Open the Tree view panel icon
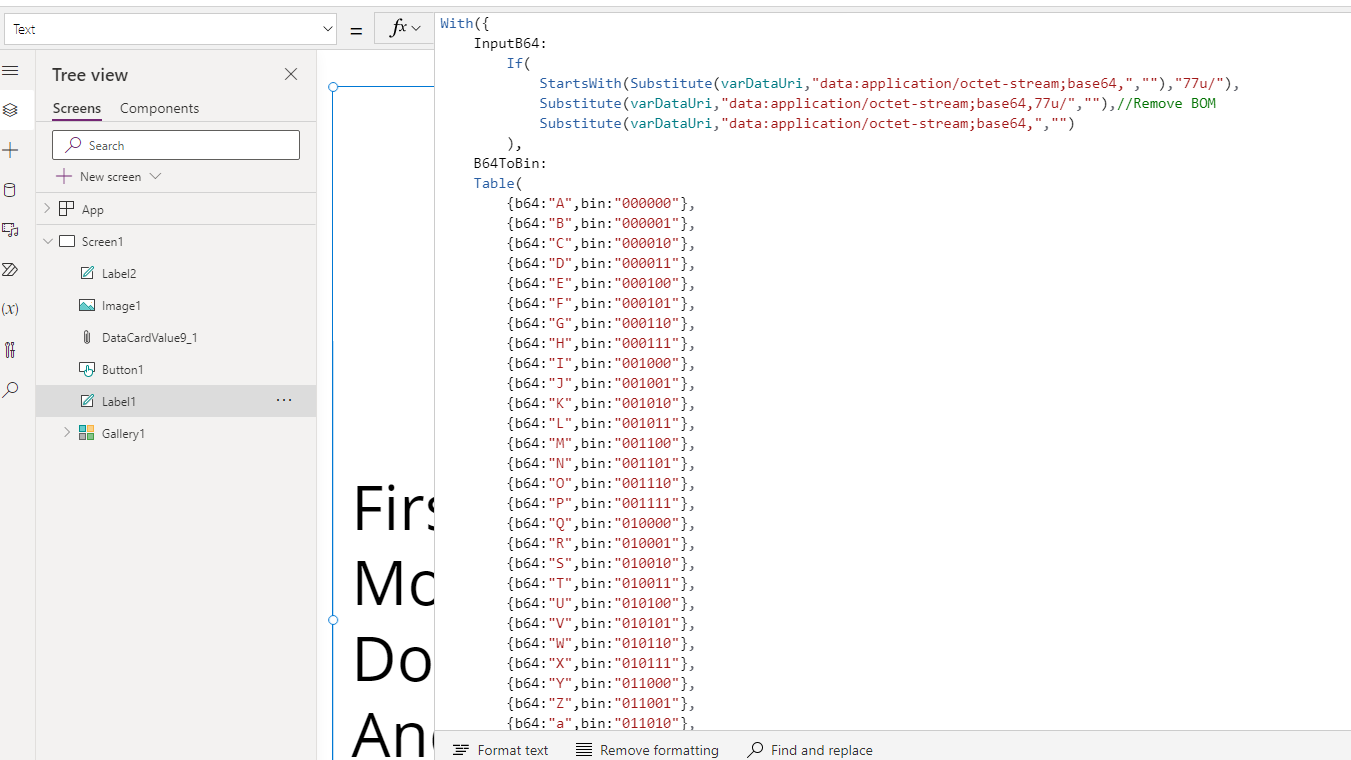 12,109
